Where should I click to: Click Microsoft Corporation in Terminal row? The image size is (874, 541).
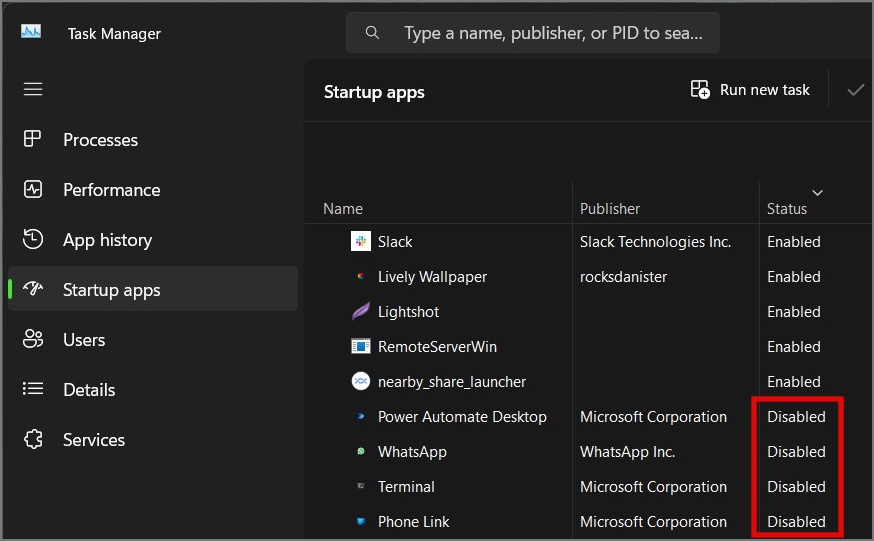click(x=653, y=486)
